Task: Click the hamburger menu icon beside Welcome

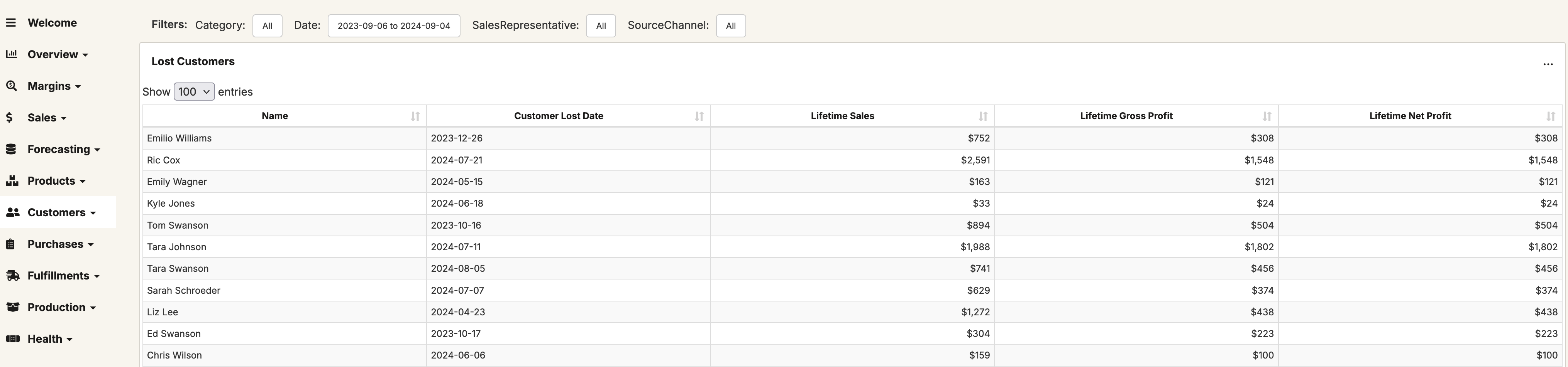Action: point(11,23)
